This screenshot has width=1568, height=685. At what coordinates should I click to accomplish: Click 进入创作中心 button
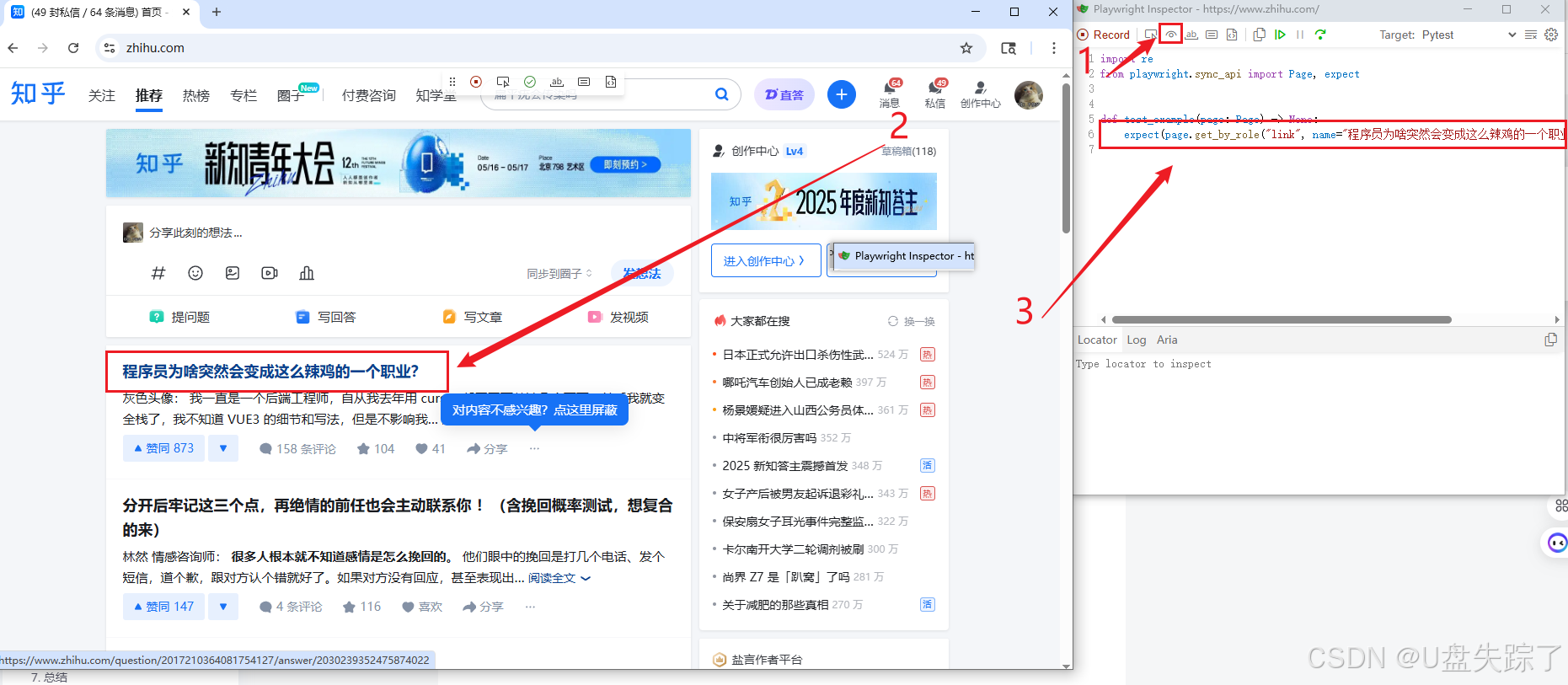[x=765, y=260]
